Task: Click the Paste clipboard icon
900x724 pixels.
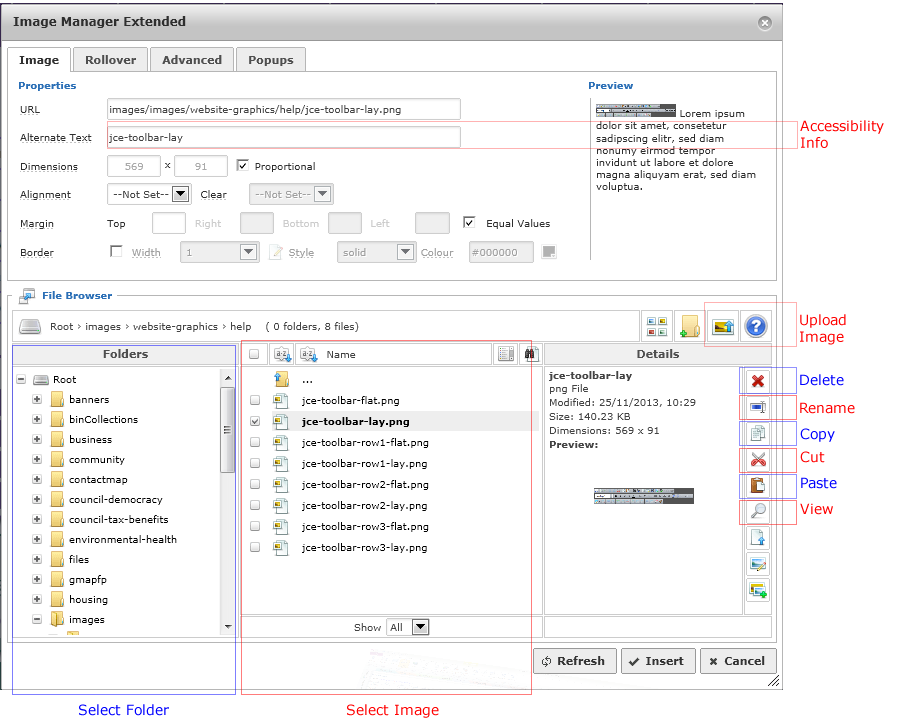Action: coord(758,486)
